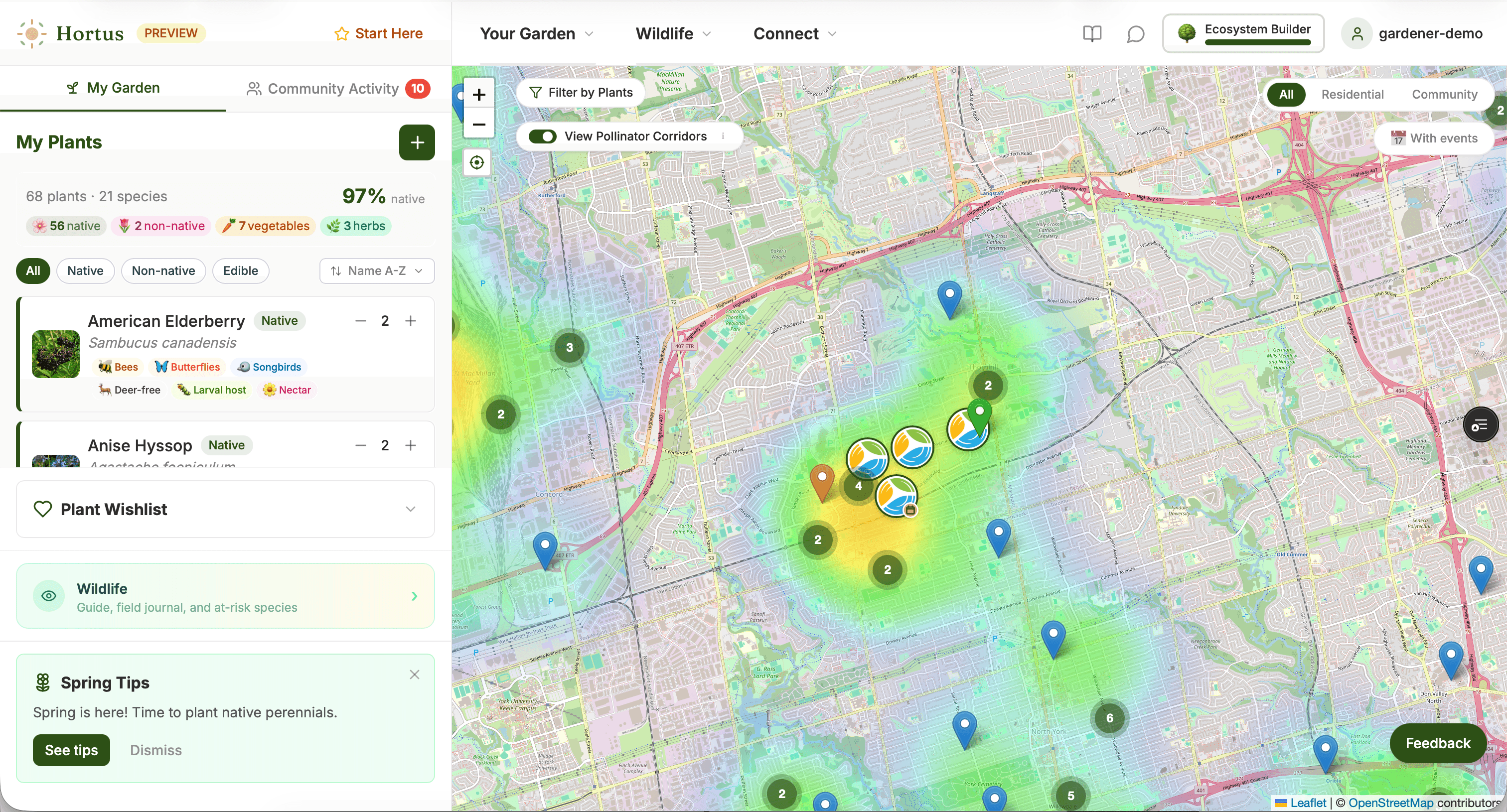Click pollinator corridors info icon

[x=723, y=135]
